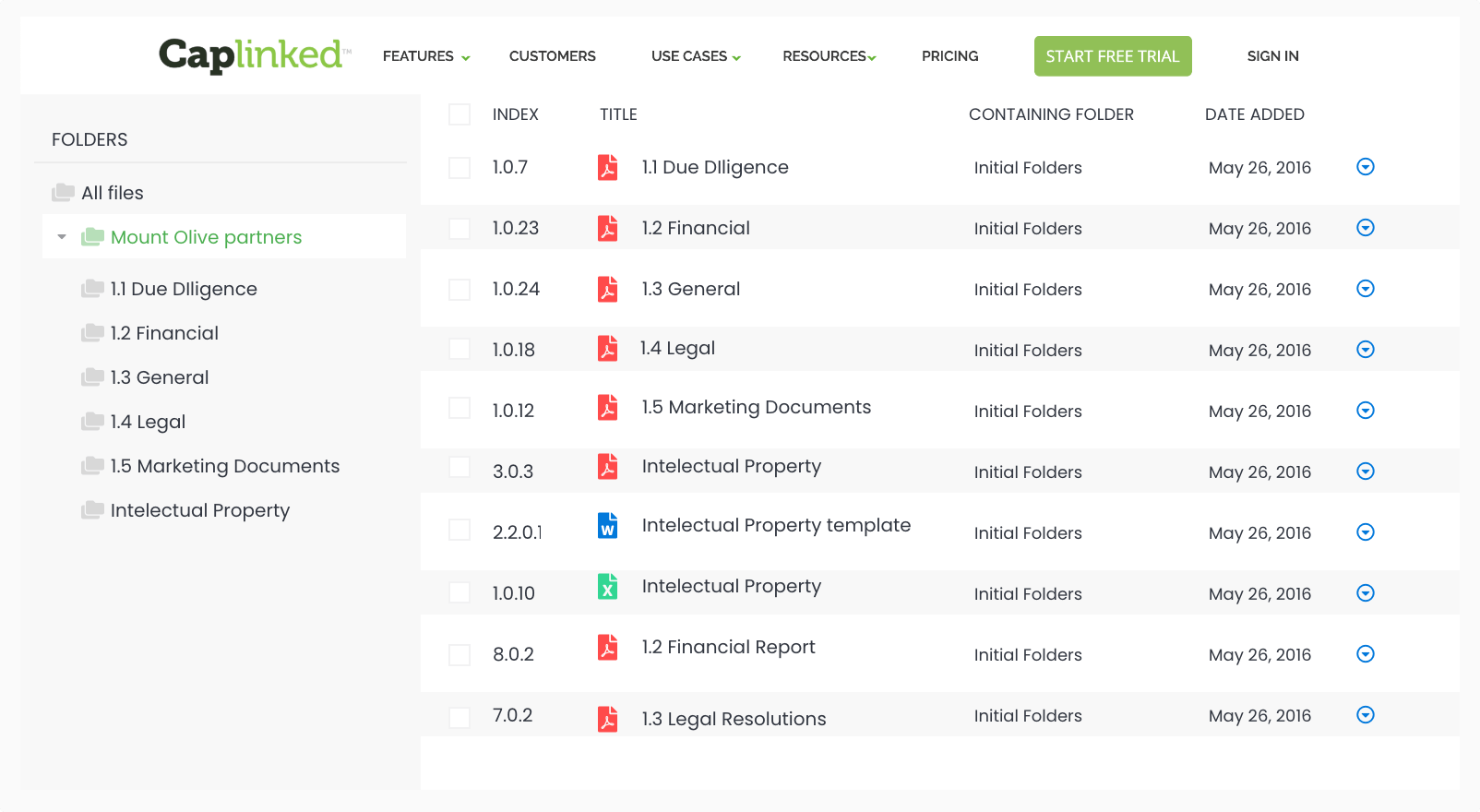
Task: Click the PDF icon for 1.1 Due Dlligence file
Action: (607, 167)
